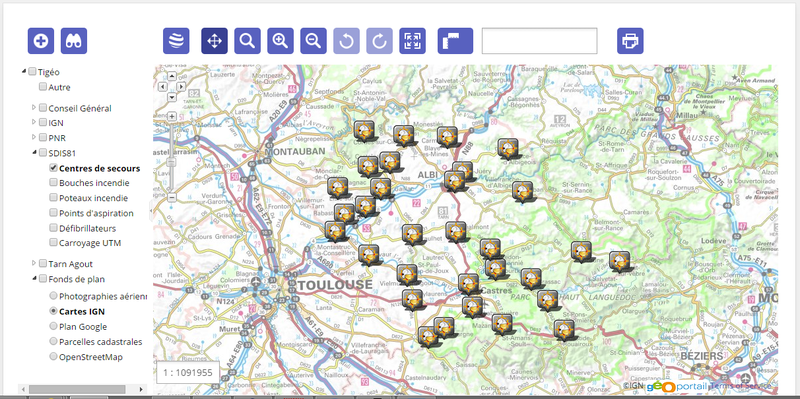Select the OpenStreetMap base map
This screenshot has height=399, width=800.
[x=53, y=356]
